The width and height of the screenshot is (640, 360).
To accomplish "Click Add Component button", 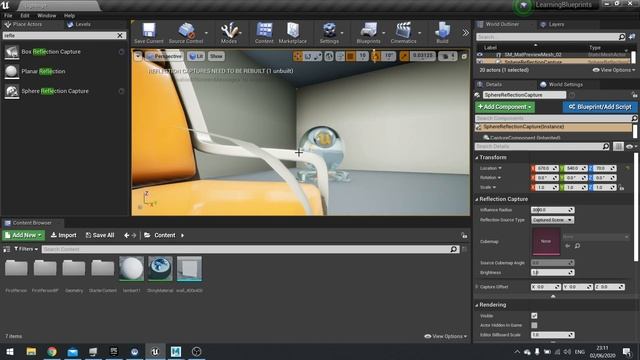I will [505, 107].
